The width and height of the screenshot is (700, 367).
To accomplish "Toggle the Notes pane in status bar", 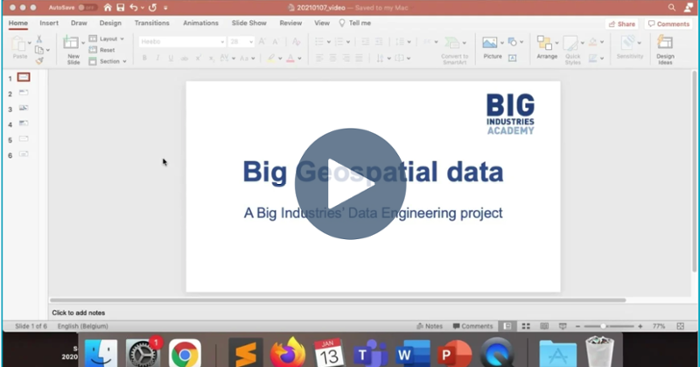I will 429,326.
